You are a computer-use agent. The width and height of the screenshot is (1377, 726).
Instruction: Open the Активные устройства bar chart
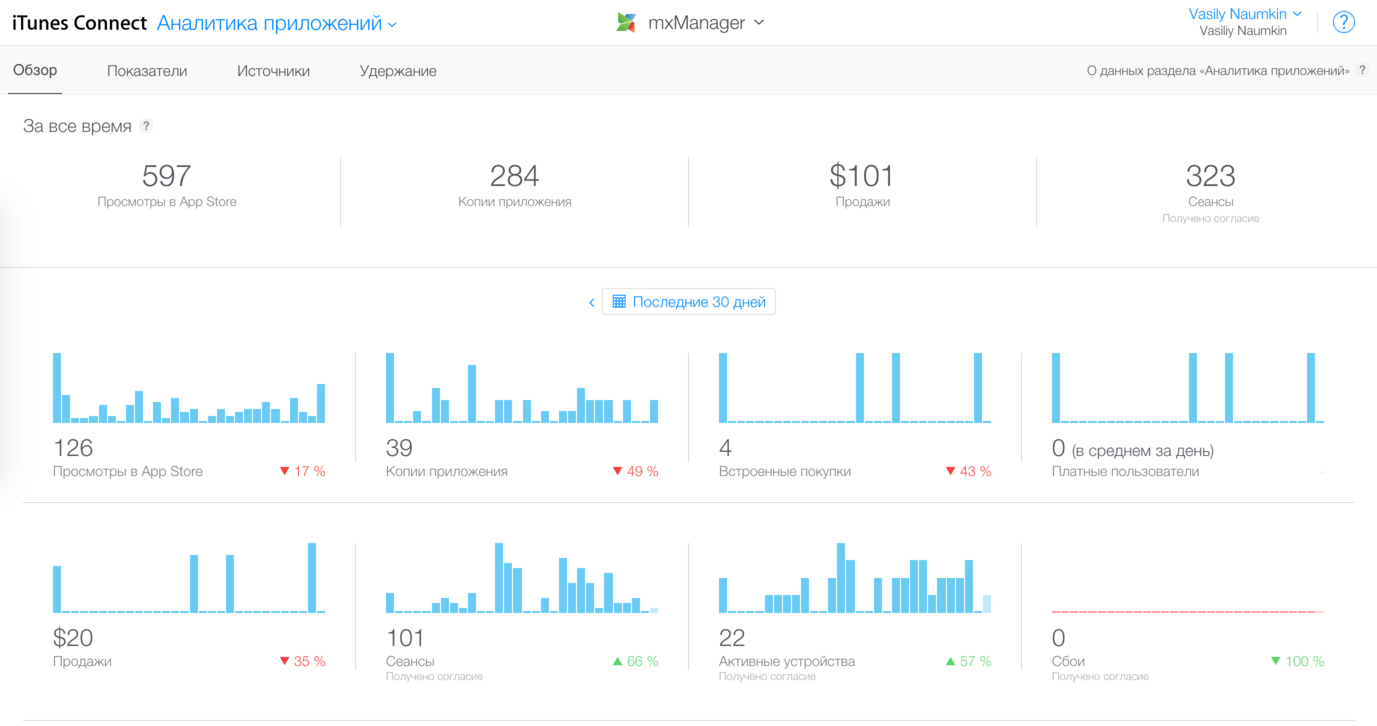(x=855, y=578)
